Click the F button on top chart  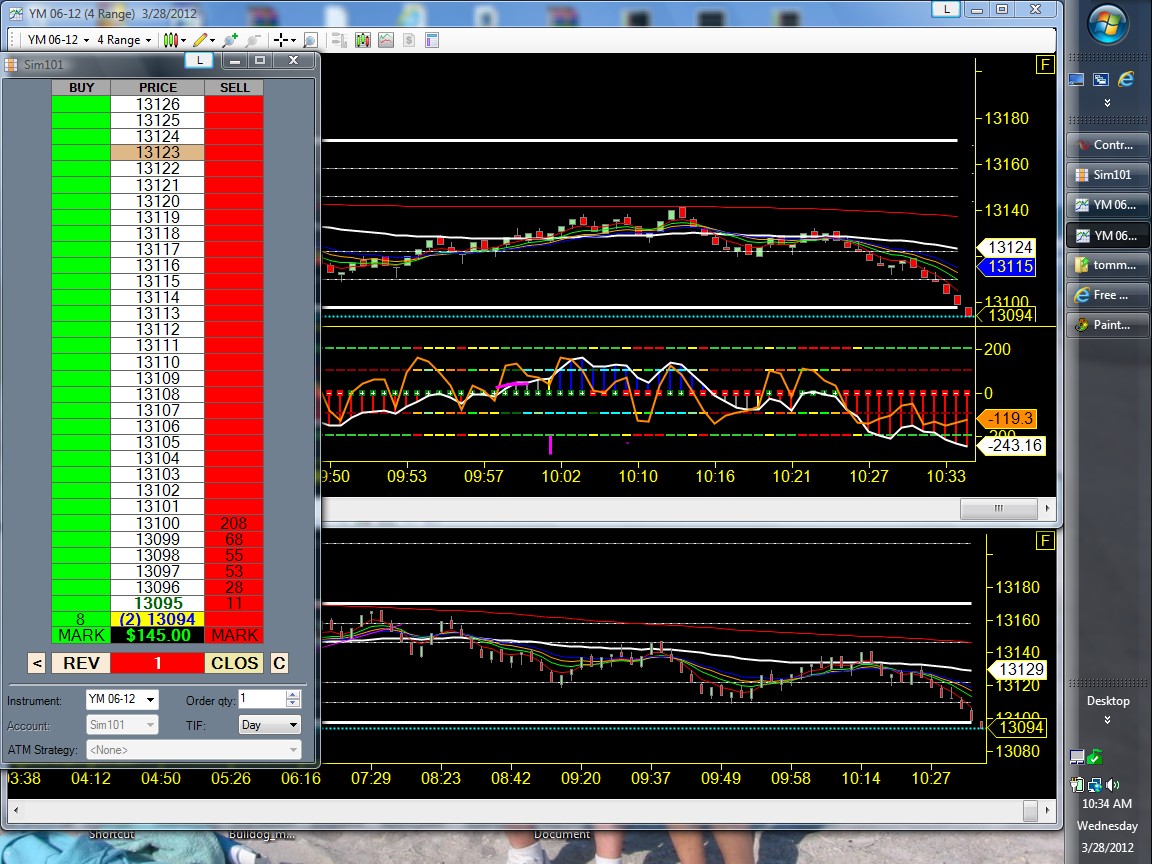click(1045, 65)
